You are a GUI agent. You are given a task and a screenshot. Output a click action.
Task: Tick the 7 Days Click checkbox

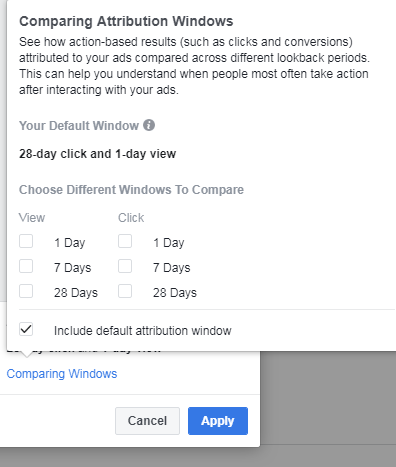125,266
